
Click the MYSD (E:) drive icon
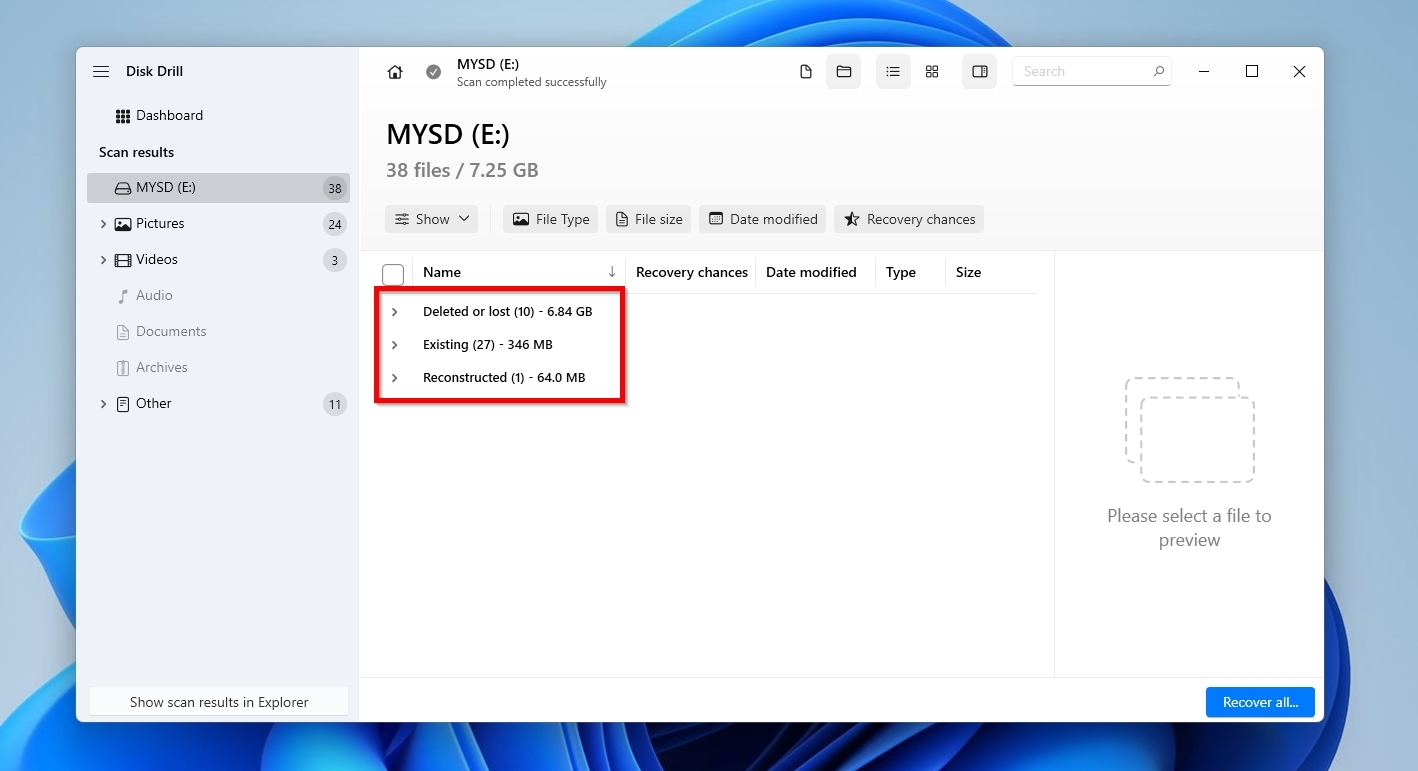(x=123, y=188)
